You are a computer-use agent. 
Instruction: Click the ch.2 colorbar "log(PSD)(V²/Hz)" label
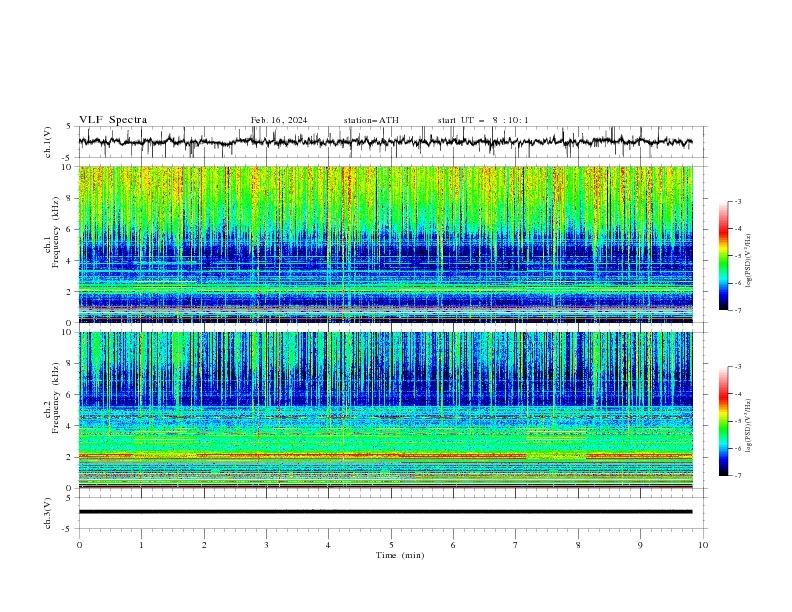[x=748, y=426]
